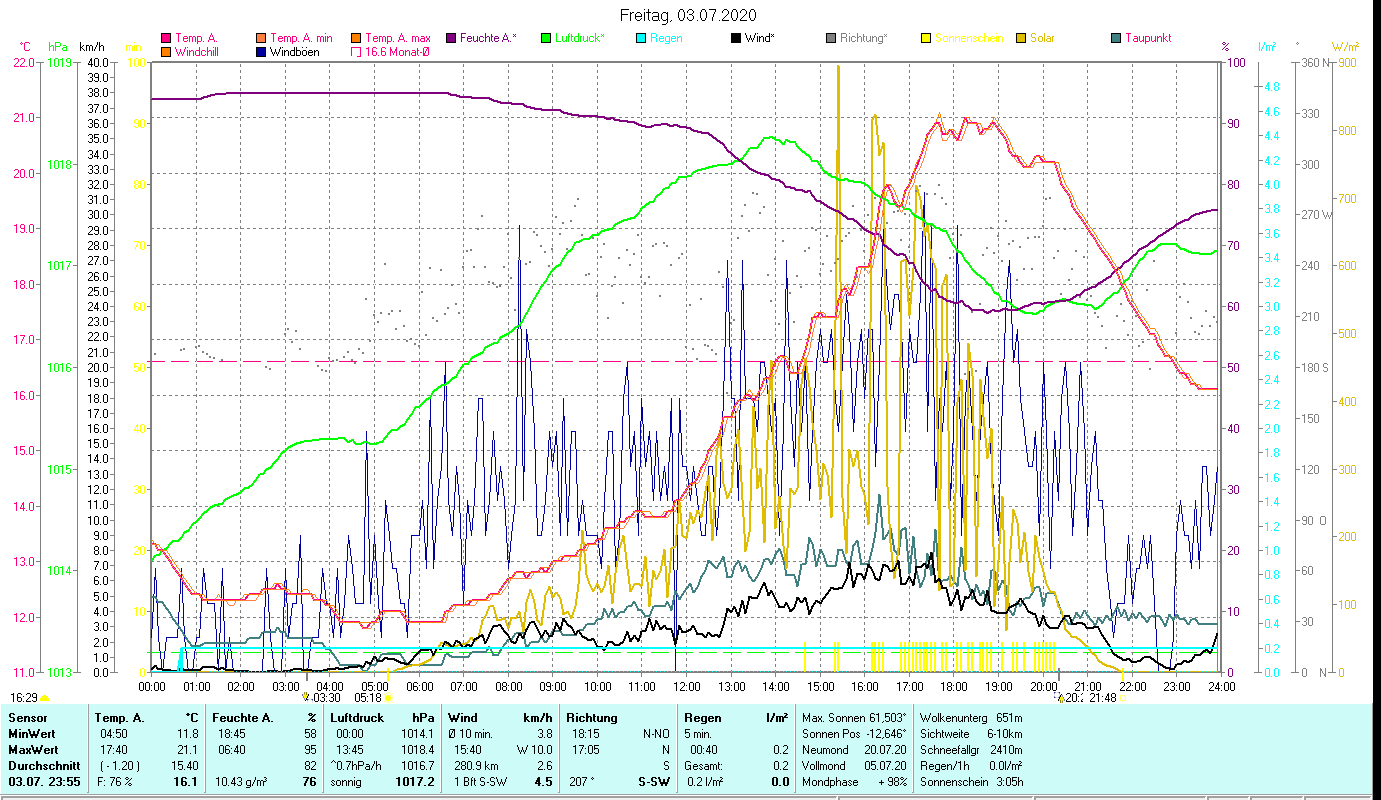Click the Windchill legend label
This screenshot has width=1381, height=800.
coord(198,51)
